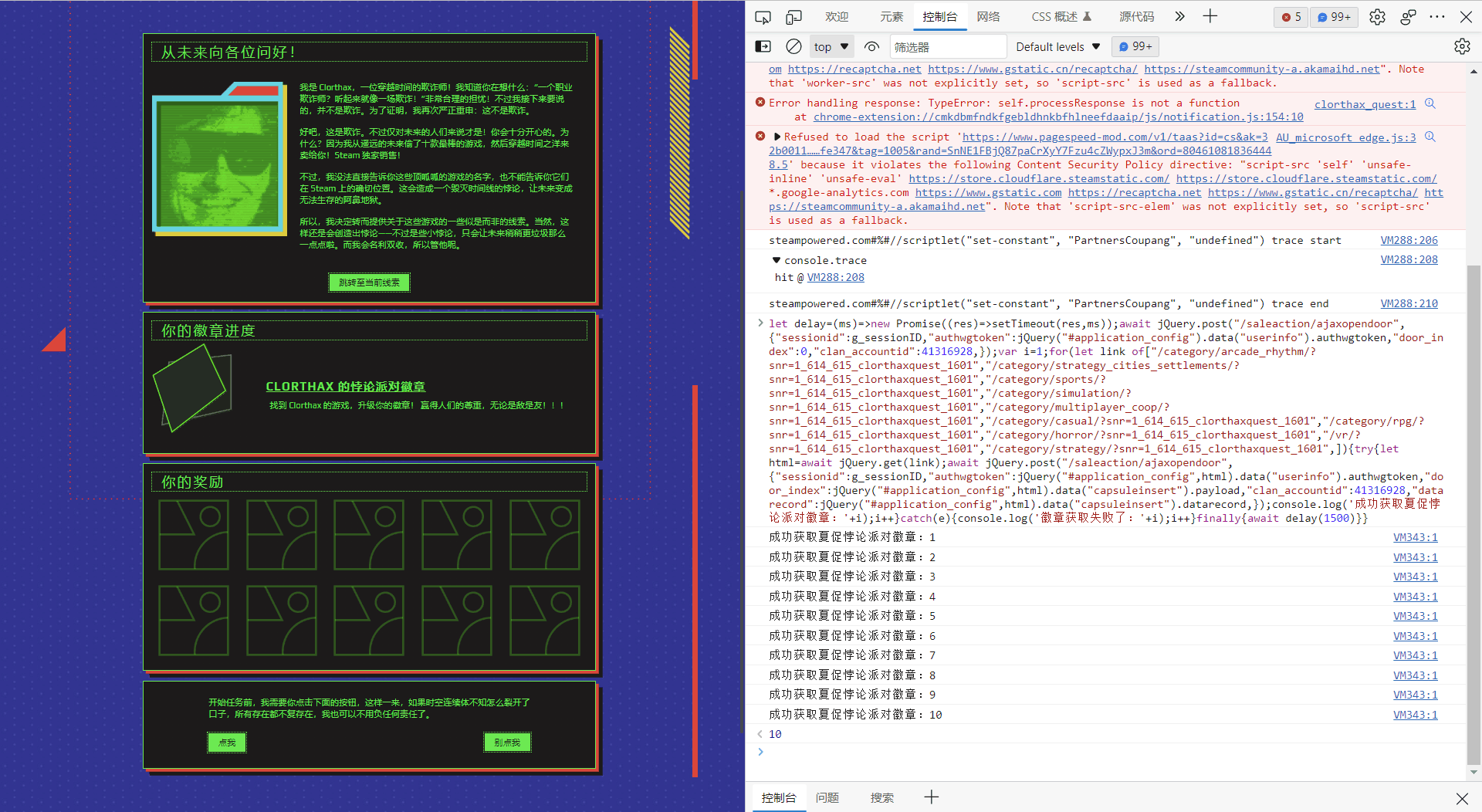Open console settings gear beside the 99+ issues
Screen dimensions: 1482x812
(1462, 46)
